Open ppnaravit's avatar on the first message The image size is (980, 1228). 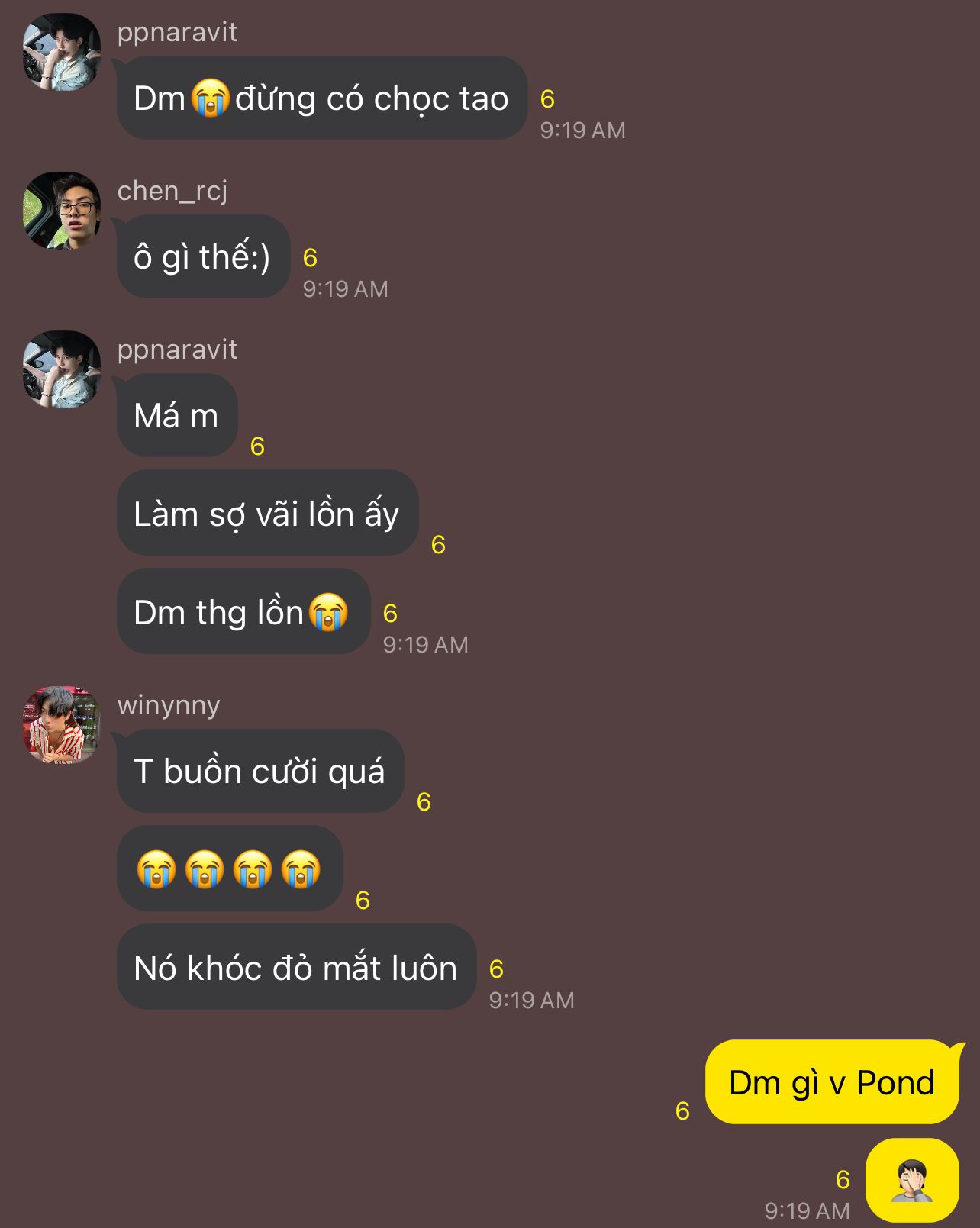tap(62, 52)
